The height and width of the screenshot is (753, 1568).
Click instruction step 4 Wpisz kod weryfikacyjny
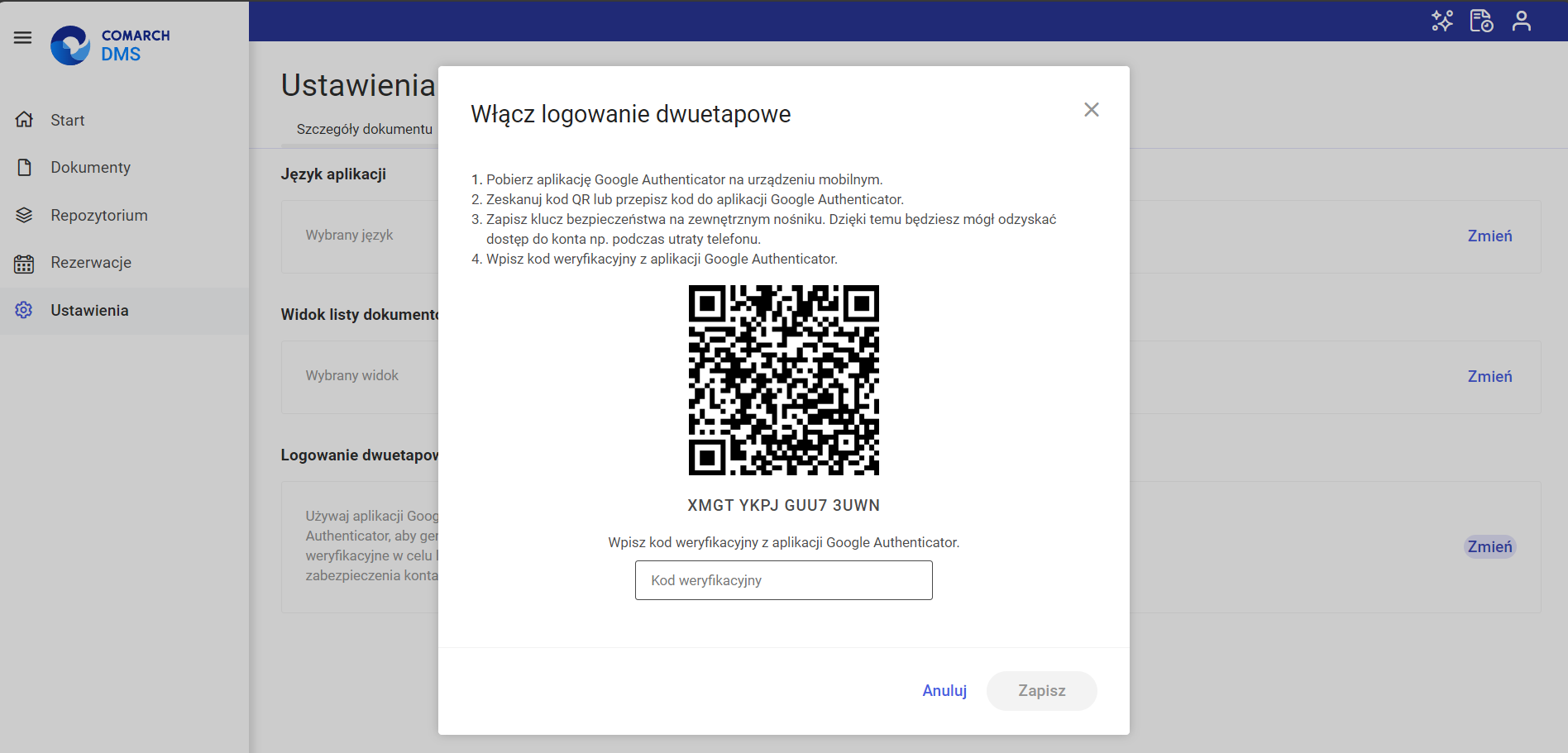point(662,259)
